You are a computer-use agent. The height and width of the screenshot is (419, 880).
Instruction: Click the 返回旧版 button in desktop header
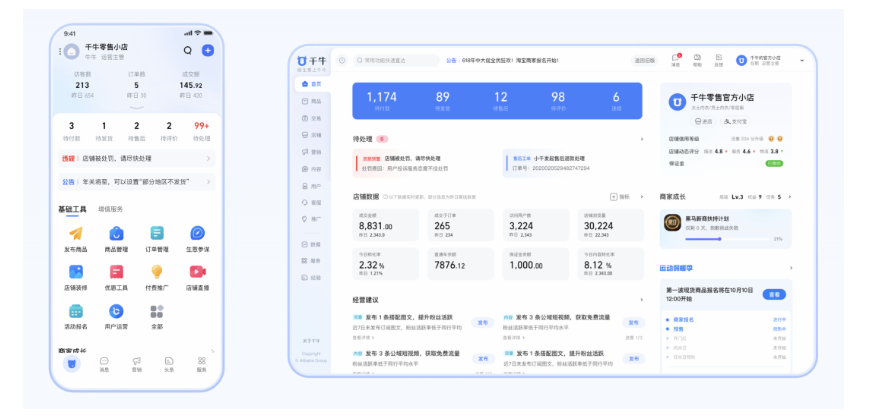coord(644,61)
